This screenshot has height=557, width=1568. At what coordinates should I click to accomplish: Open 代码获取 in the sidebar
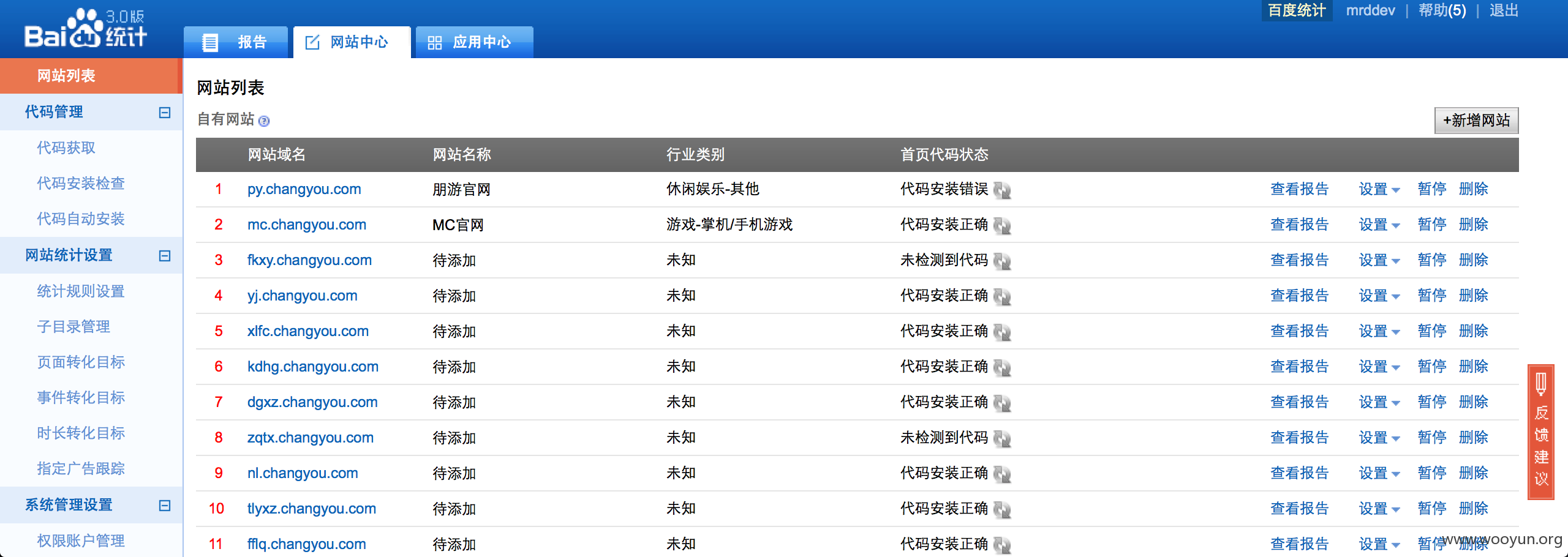pos(66,148)
